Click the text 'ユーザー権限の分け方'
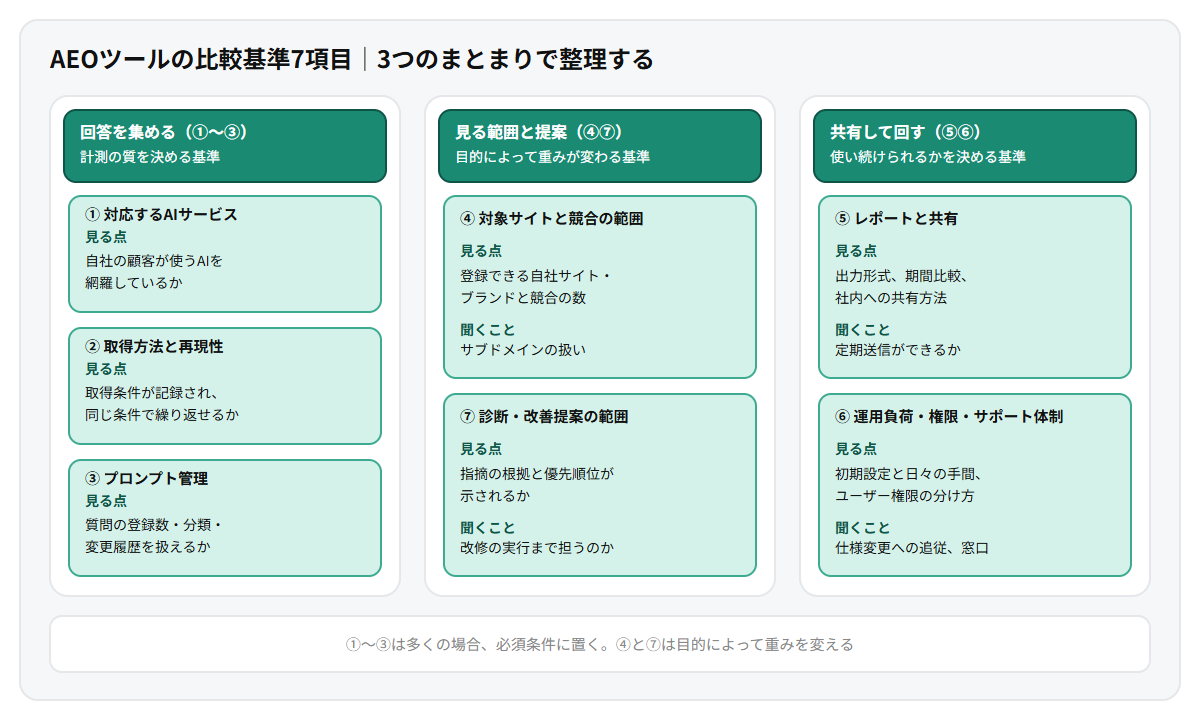Screen dimensions: 1200x720 905,495
